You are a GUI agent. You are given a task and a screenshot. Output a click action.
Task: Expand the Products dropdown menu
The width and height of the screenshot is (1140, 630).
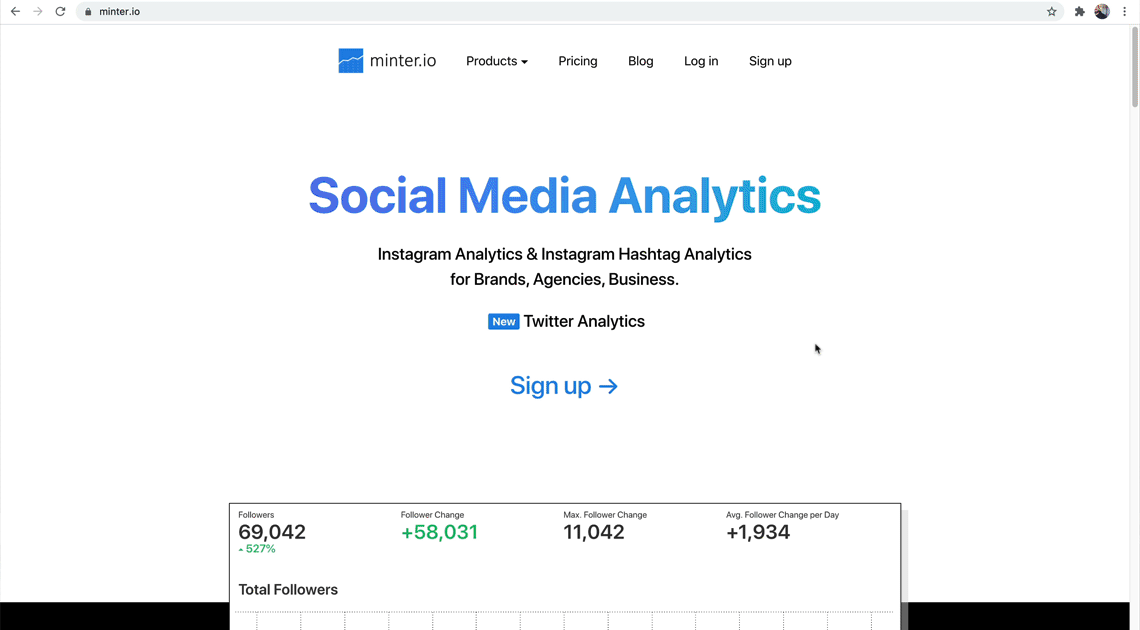(496, 61)
